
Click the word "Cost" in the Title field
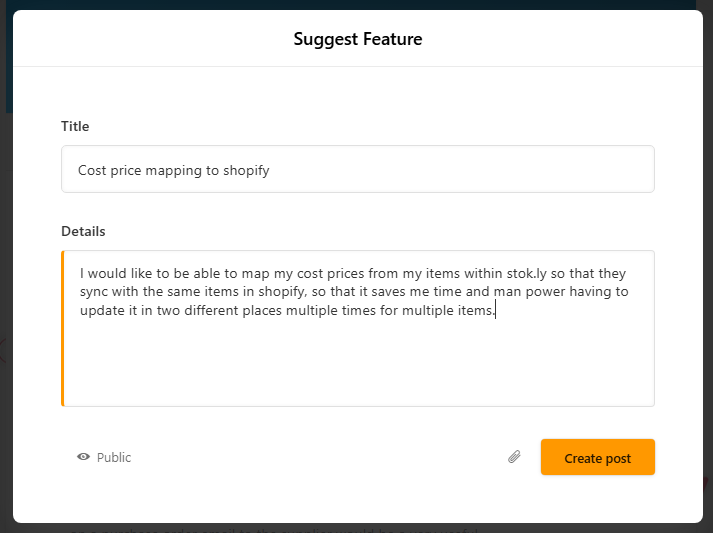[x=92, y=170]
